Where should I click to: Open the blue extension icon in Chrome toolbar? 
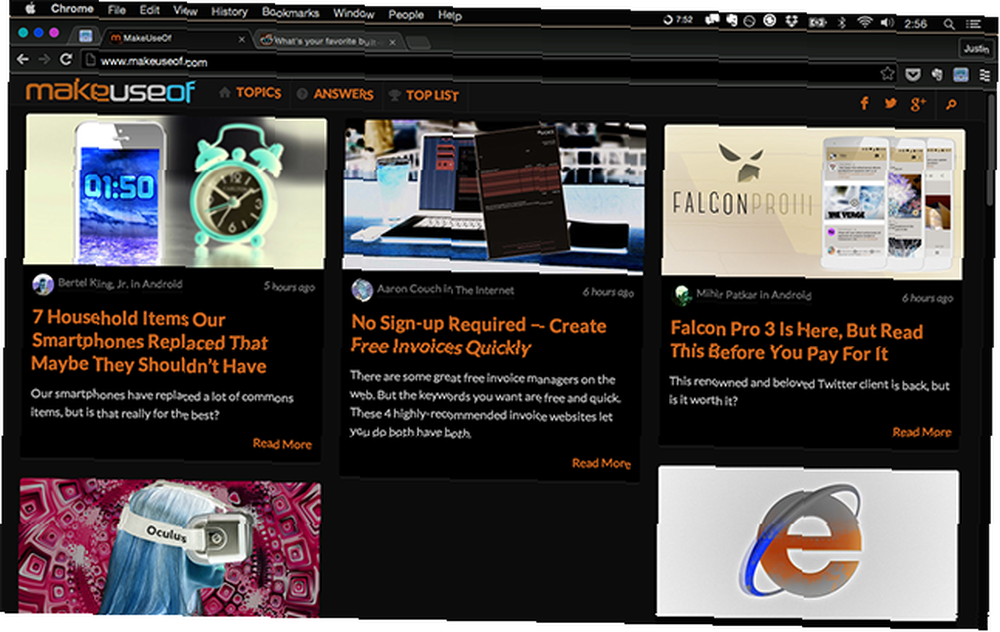click(x=960, y=75)
